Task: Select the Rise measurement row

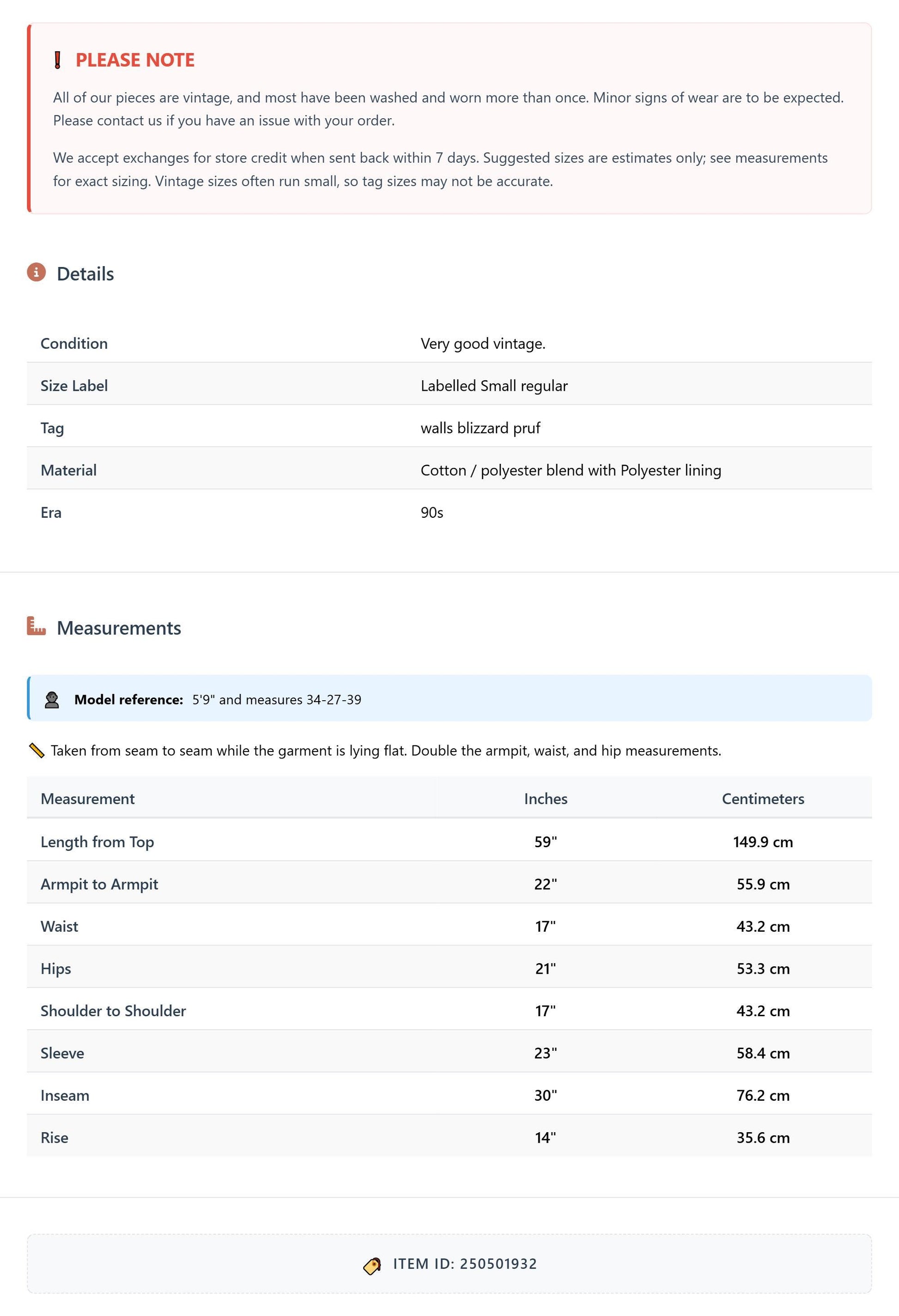Action: click(449, 1137)
